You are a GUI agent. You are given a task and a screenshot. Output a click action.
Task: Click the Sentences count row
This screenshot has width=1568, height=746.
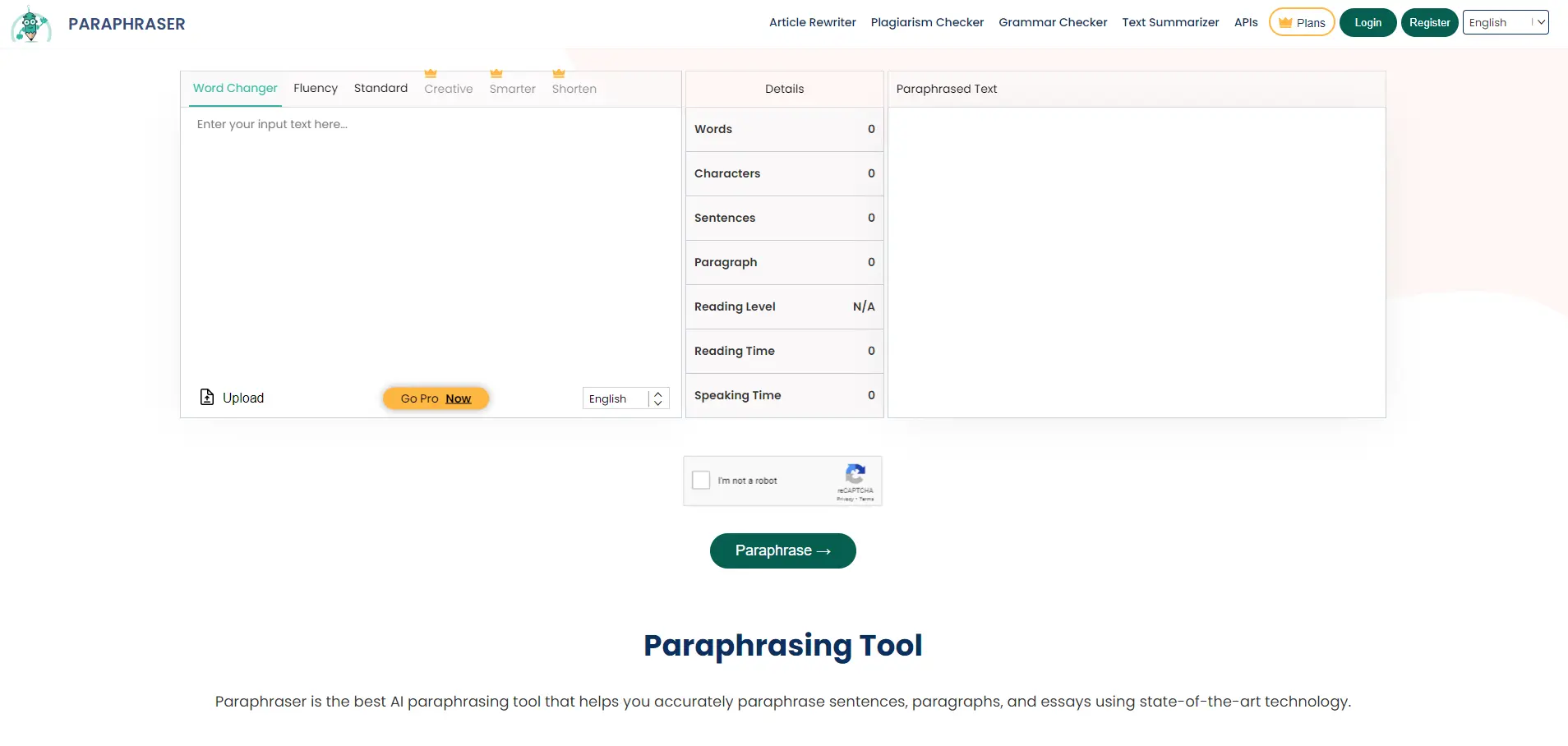785,218
